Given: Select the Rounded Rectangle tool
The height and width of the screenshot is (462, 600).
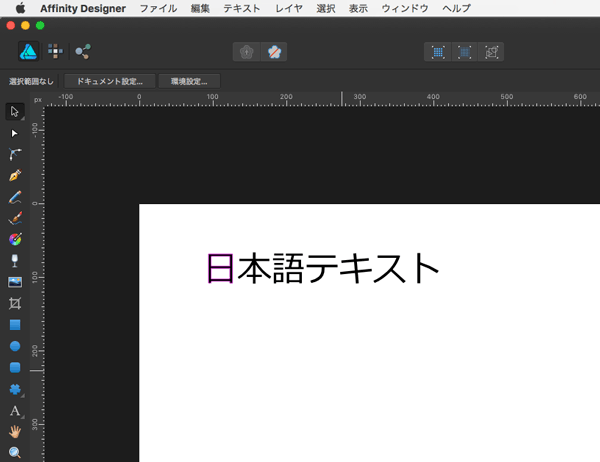Looking at the screenshot, I should [x=15, y=367].
